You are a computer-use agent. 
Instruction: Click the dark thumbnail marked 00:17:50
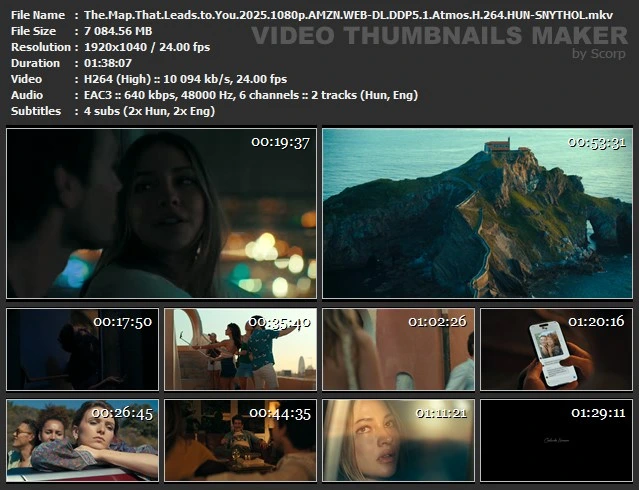point(82,349)
